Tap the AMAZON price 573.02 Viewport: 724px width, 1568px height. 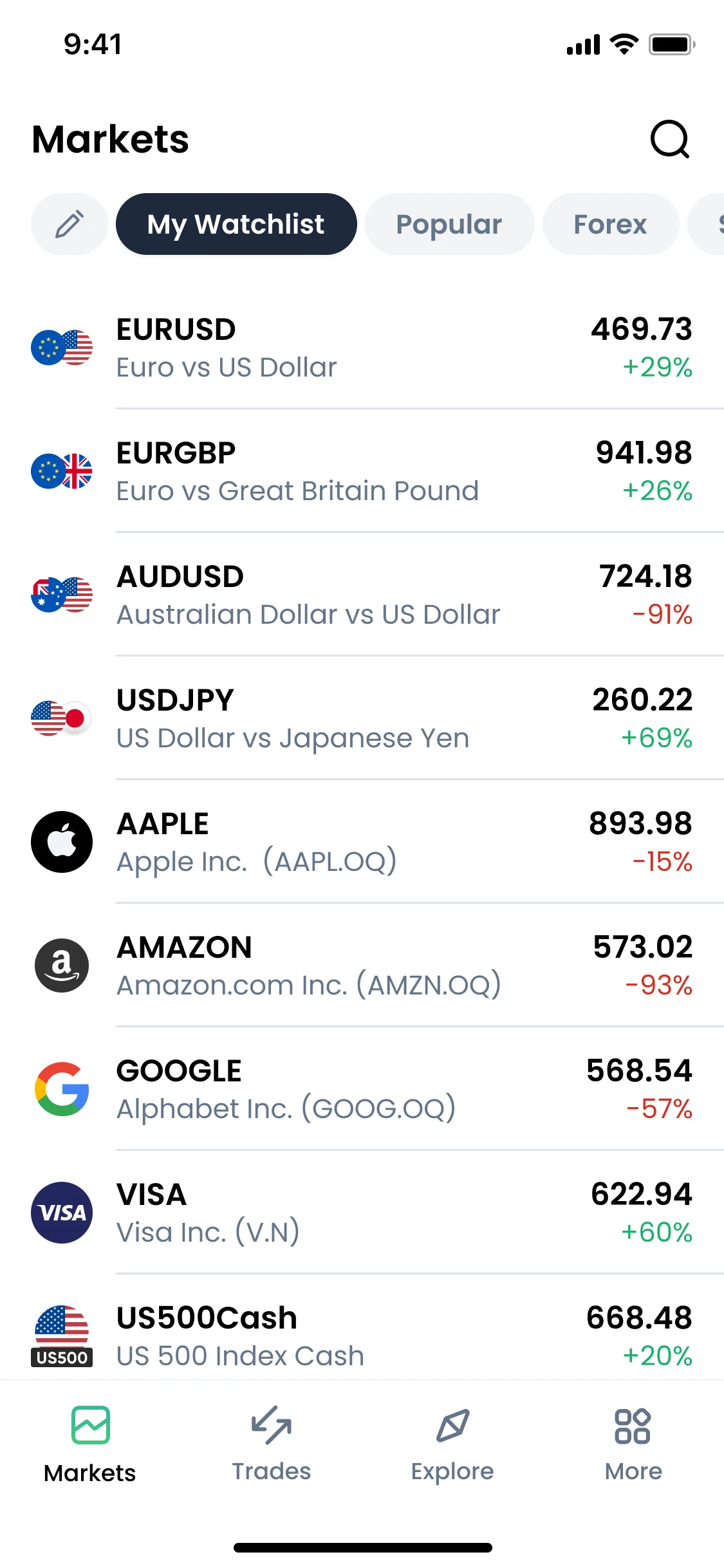(642, 947)
